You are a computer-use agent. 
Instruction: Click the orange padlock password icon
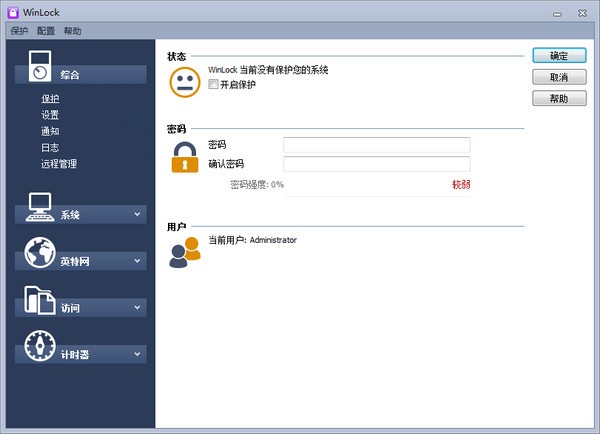[x=184, y=156]
